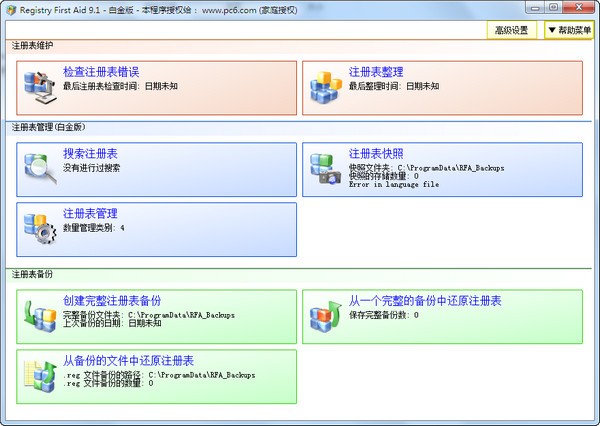Open 注册表管理 link
Viewport: 600px width, 426px height.
pos(90,214)
